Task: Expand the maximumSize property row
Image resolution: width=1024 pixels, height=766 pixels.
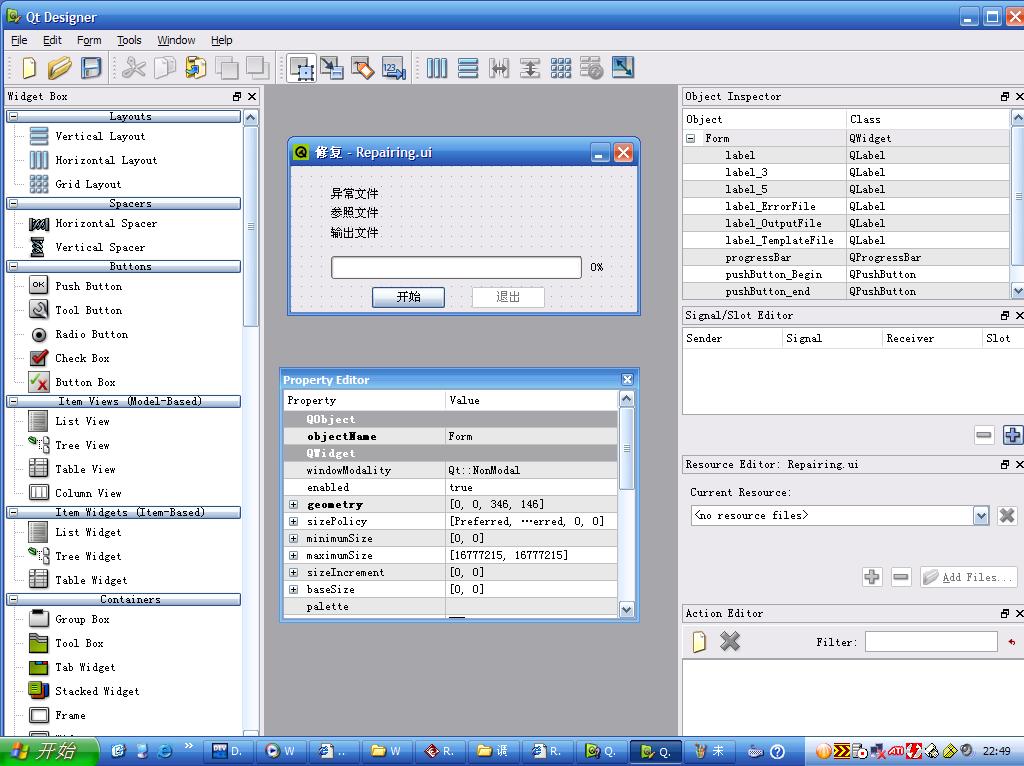Action: click(293, 556)
